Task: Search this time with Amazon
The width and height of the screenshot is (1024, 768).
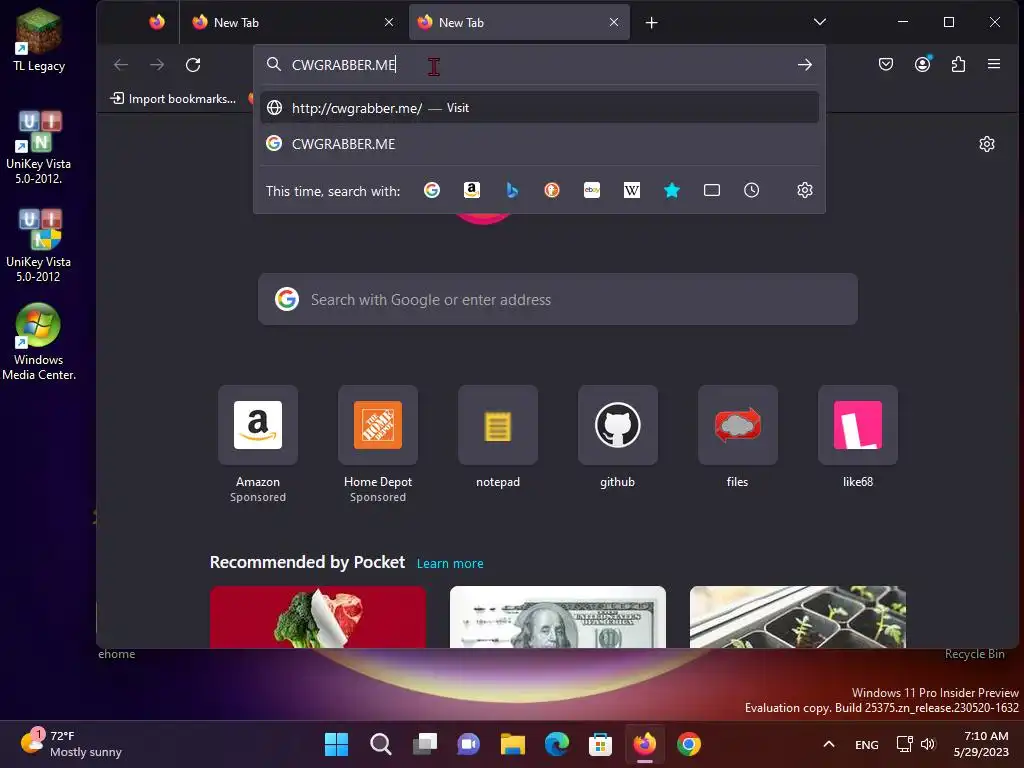Action: click(x=472, y=190)
